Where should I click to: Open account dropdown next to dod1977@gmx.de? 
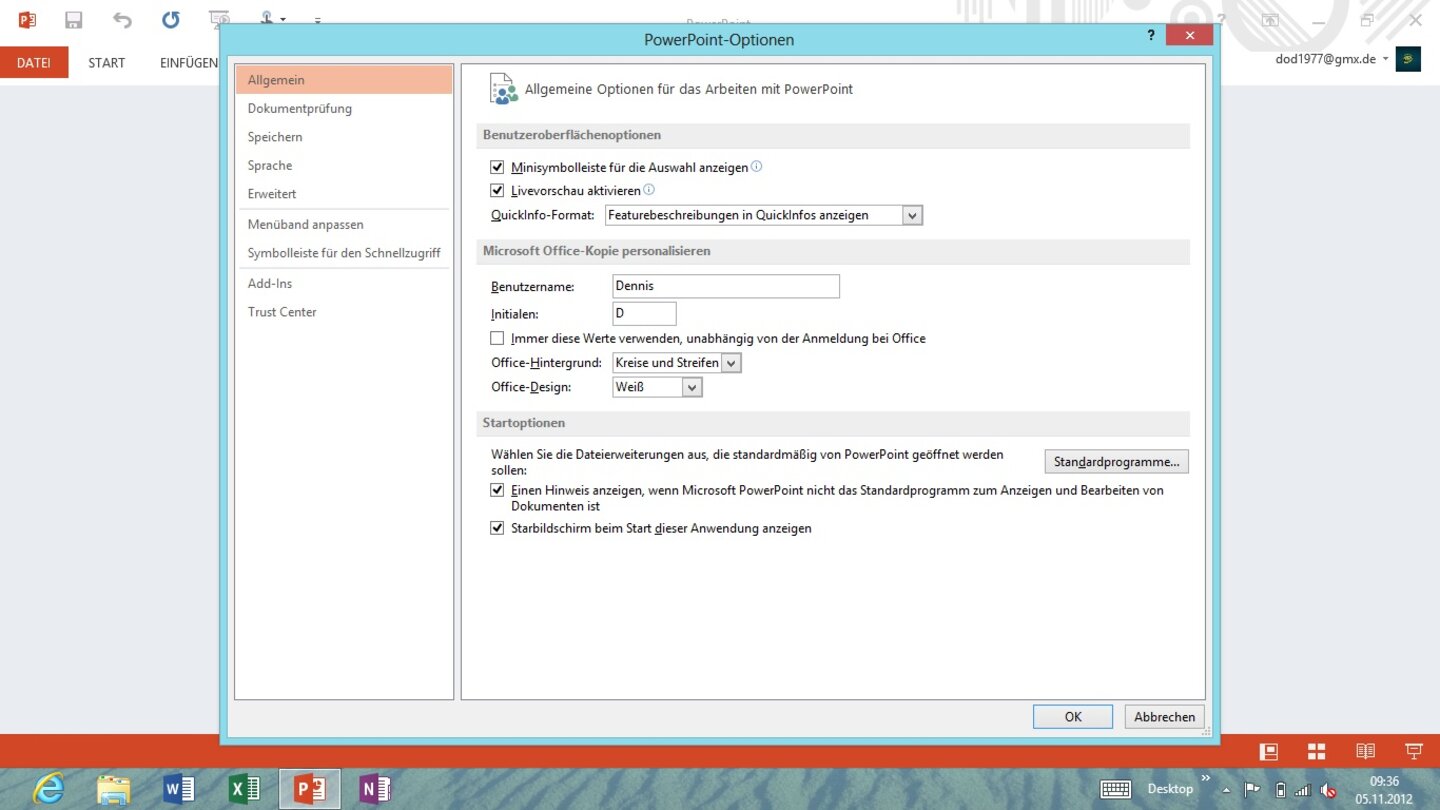1386,59
